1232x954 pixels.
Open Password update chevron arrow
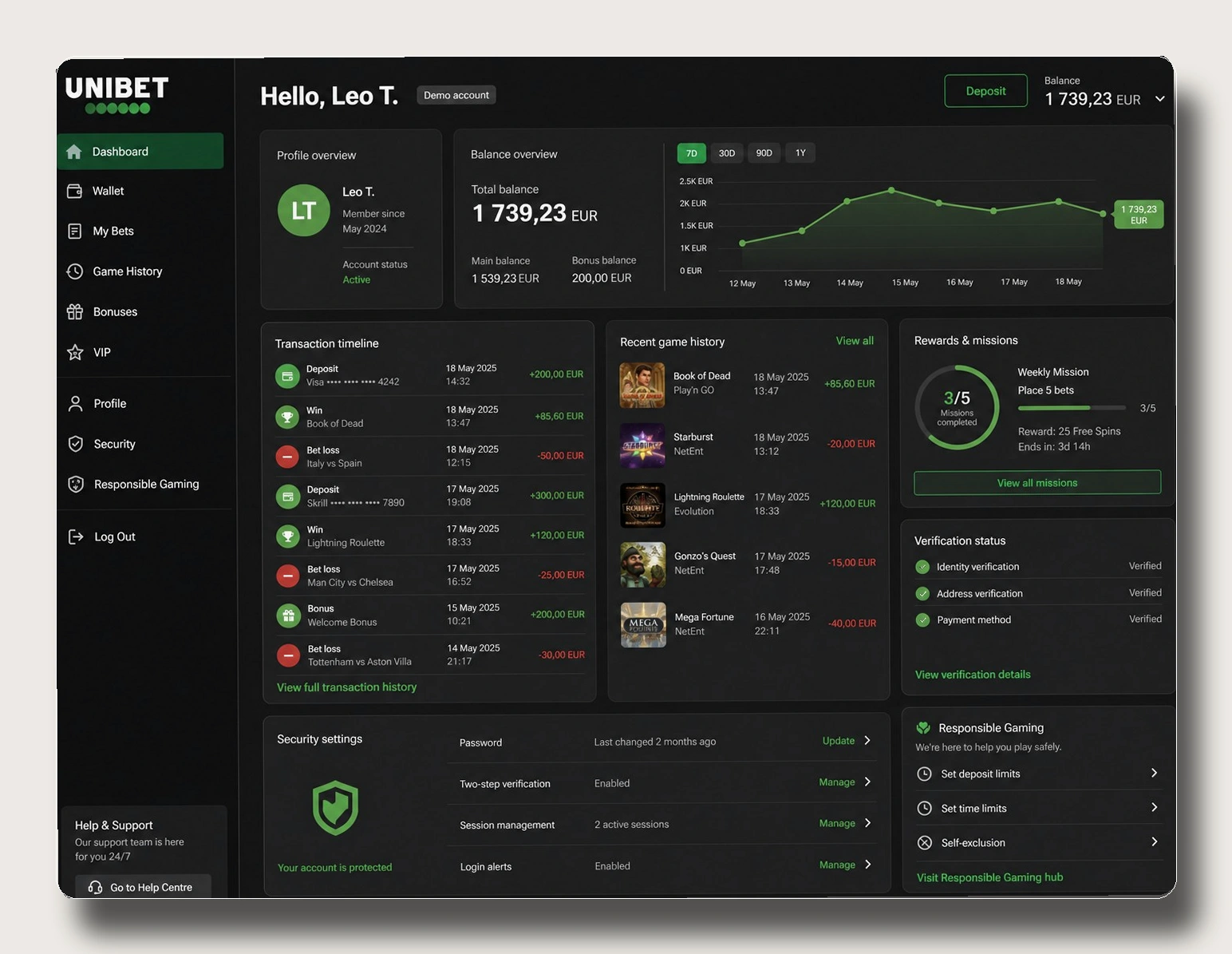pyautogui.click(x=867, y=740)
